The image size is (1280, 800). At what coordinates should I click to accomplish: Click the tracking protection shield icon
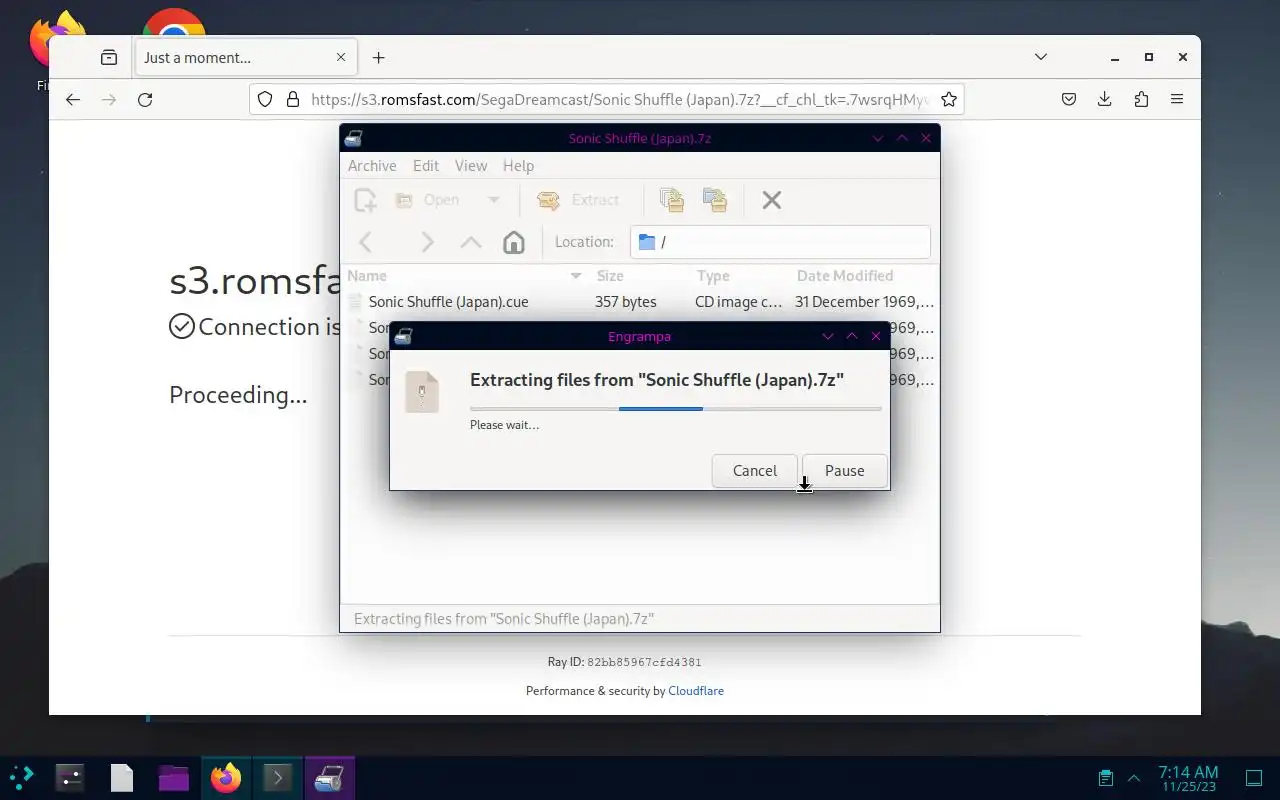point(265,99)
